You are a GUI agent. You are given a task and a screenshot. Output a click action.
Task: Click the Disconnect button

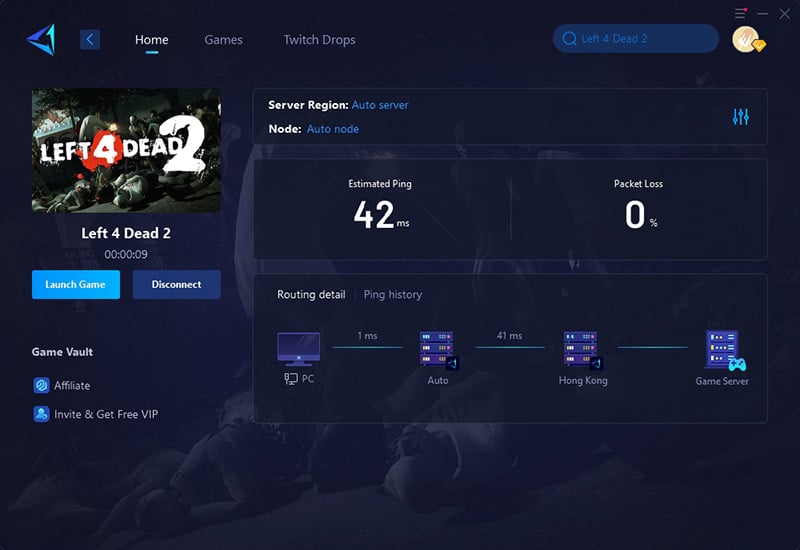click(176, 285)
